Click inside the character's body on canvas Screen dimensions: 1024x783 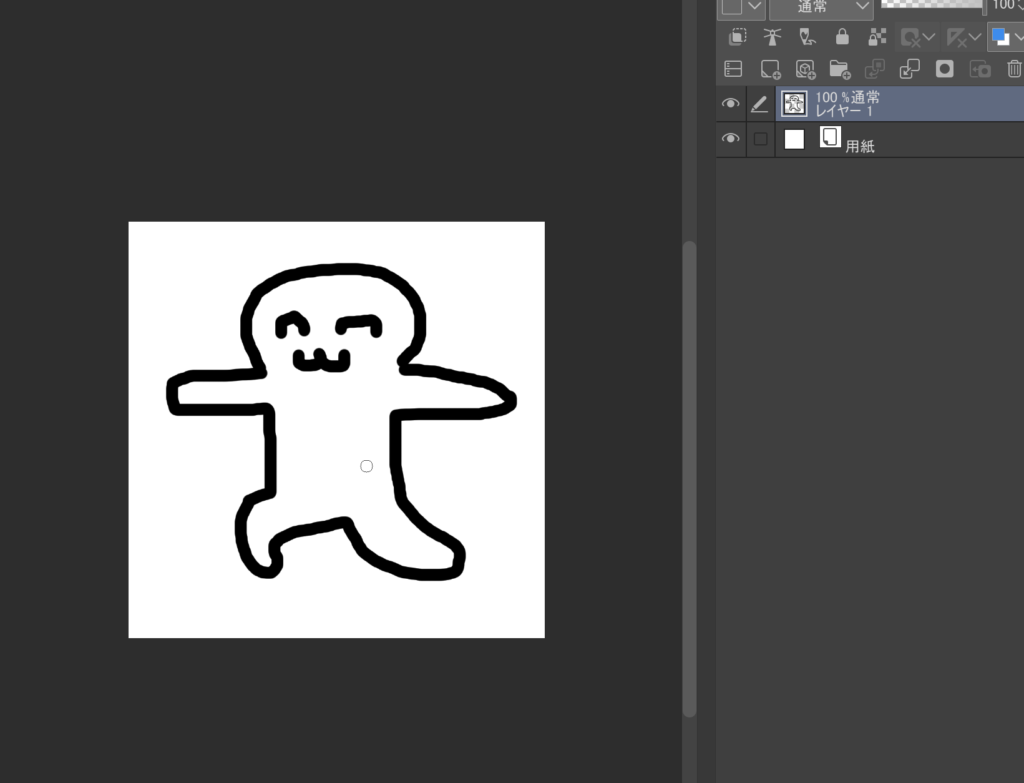pyautogui.click(x=333, y=451)
